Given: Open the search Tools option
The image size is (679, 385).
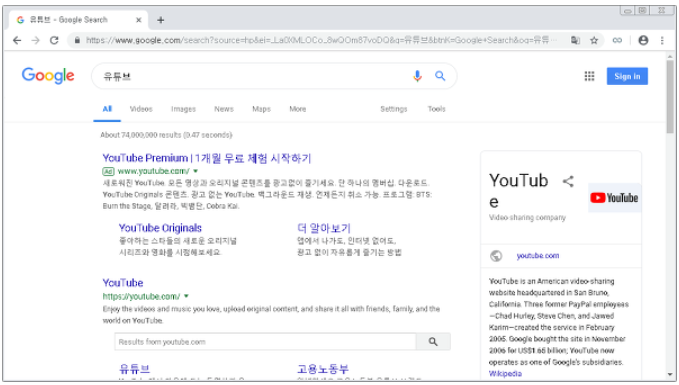Looking at the screenshot, I should pos(436,109).
